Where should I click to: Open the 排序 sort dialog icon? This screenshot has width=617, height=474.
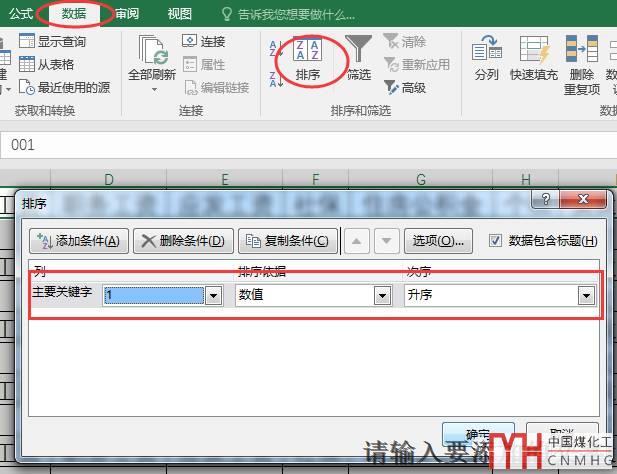(x=308, y=59)
